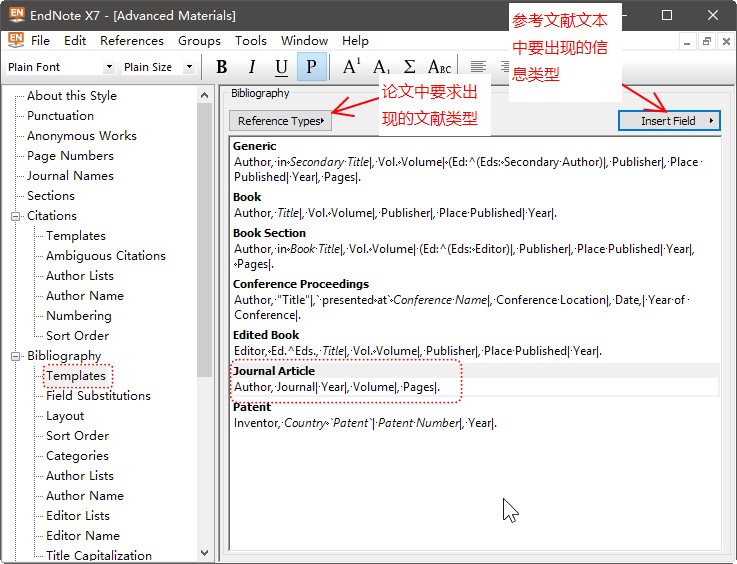Toggle Italic formatting button
Viewport: 737px width, 564px height.
pos(252,67)
